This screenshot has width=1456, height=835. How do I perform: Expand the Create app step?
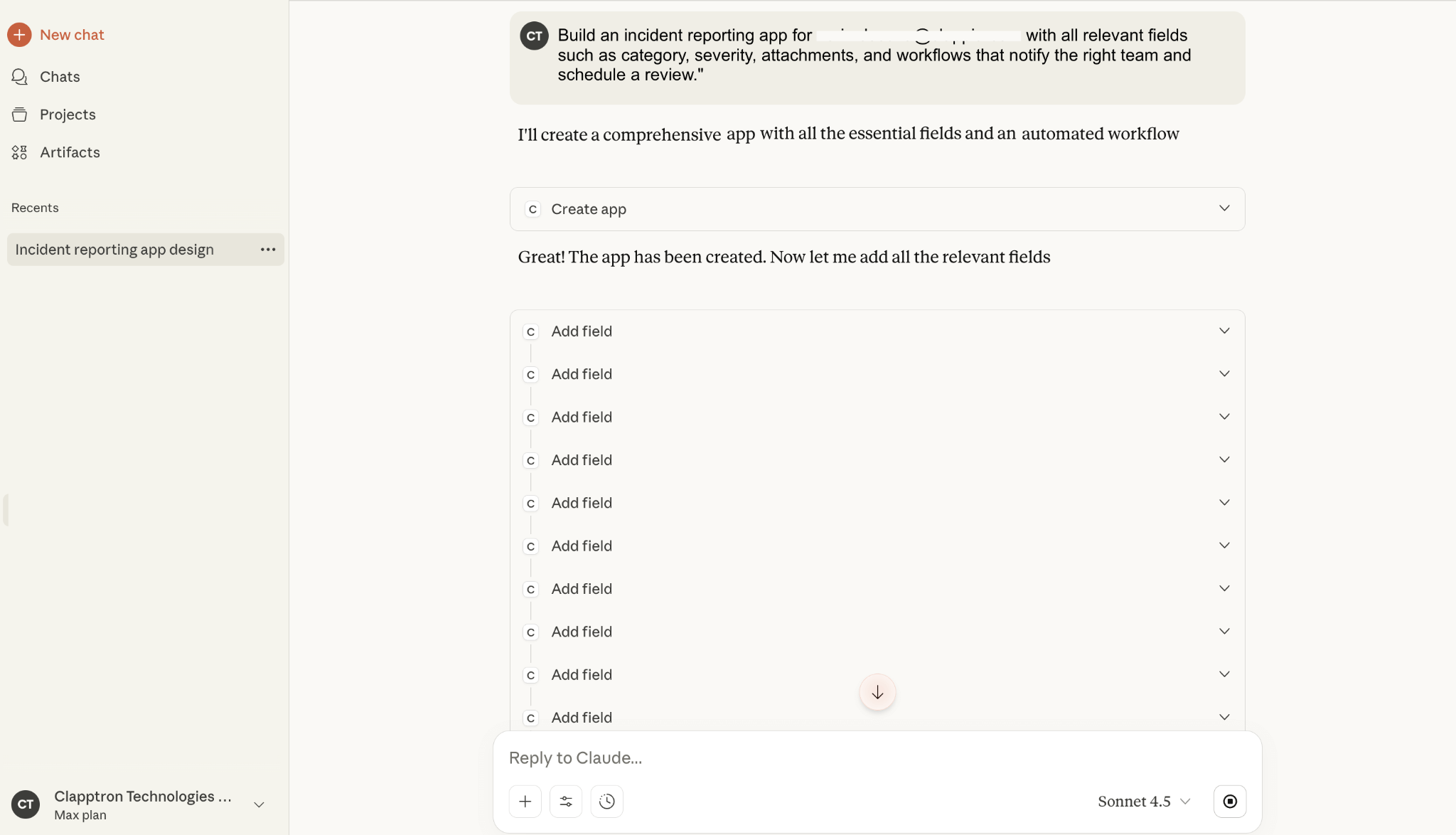[x=1224, y=208]
